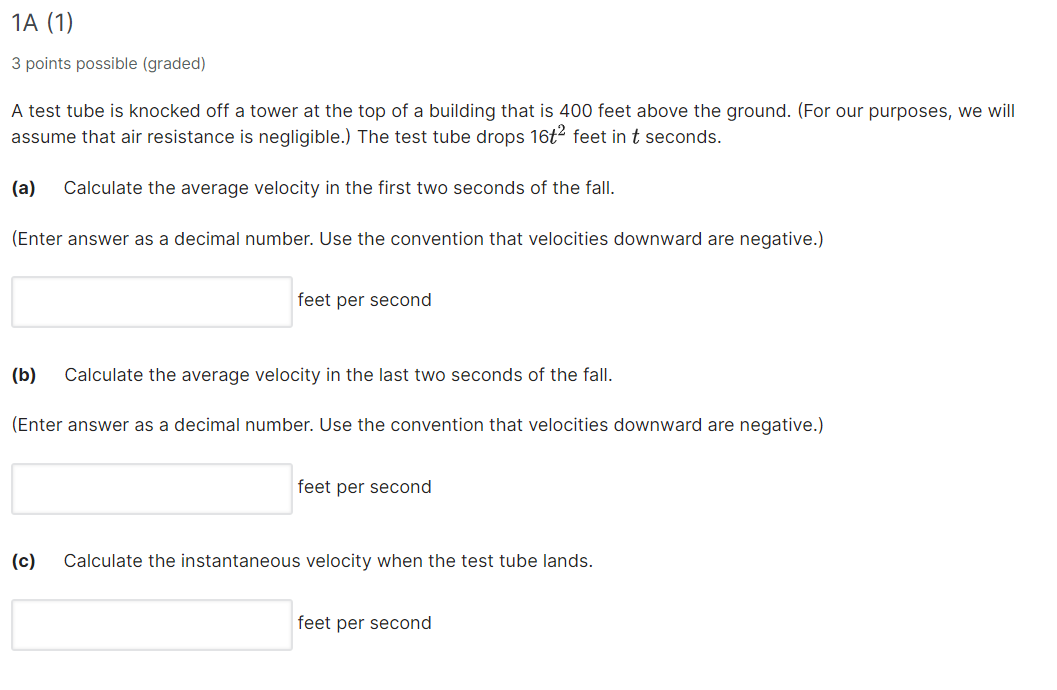Click 'feet per second' next to part (a) box
This screenshot has width=1057, height=690.
click(364, 300)
